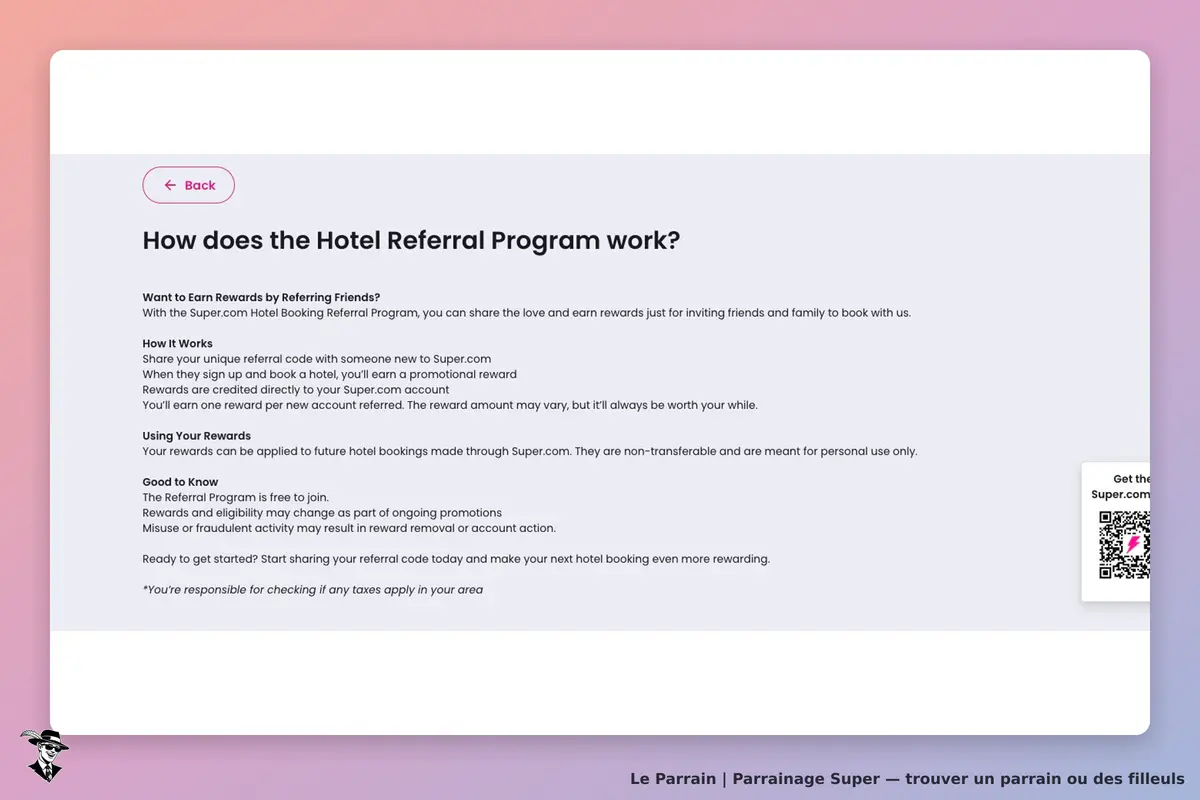This screenshot has height=800, width=1200.
Task: Click the 'Good to Know' subheading
Action: coord(180,482)
